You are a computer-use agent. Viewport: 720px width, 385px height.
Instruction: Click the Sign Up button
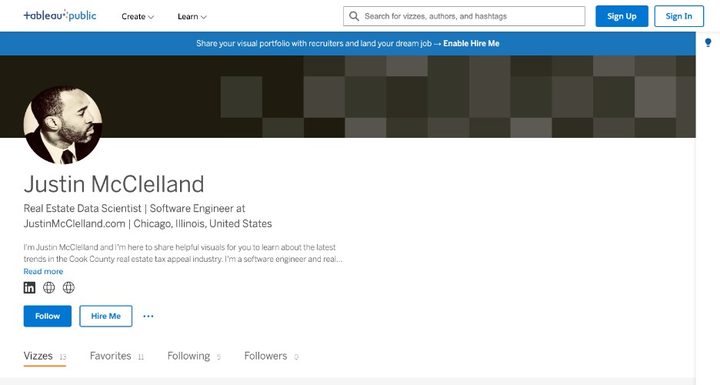pyautogui.click(x=622, y=16)
